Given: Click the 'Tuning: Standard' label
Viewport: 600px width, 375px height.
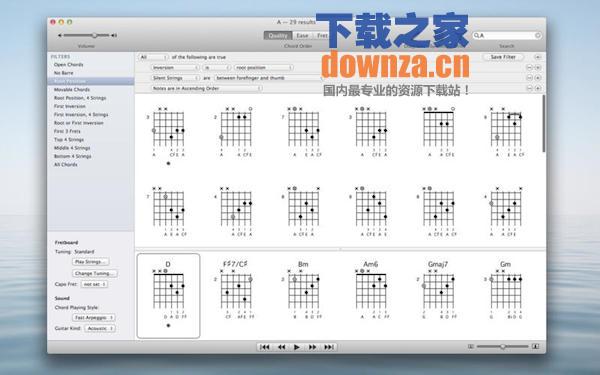Looking at the screenshot, I should 75,252.
